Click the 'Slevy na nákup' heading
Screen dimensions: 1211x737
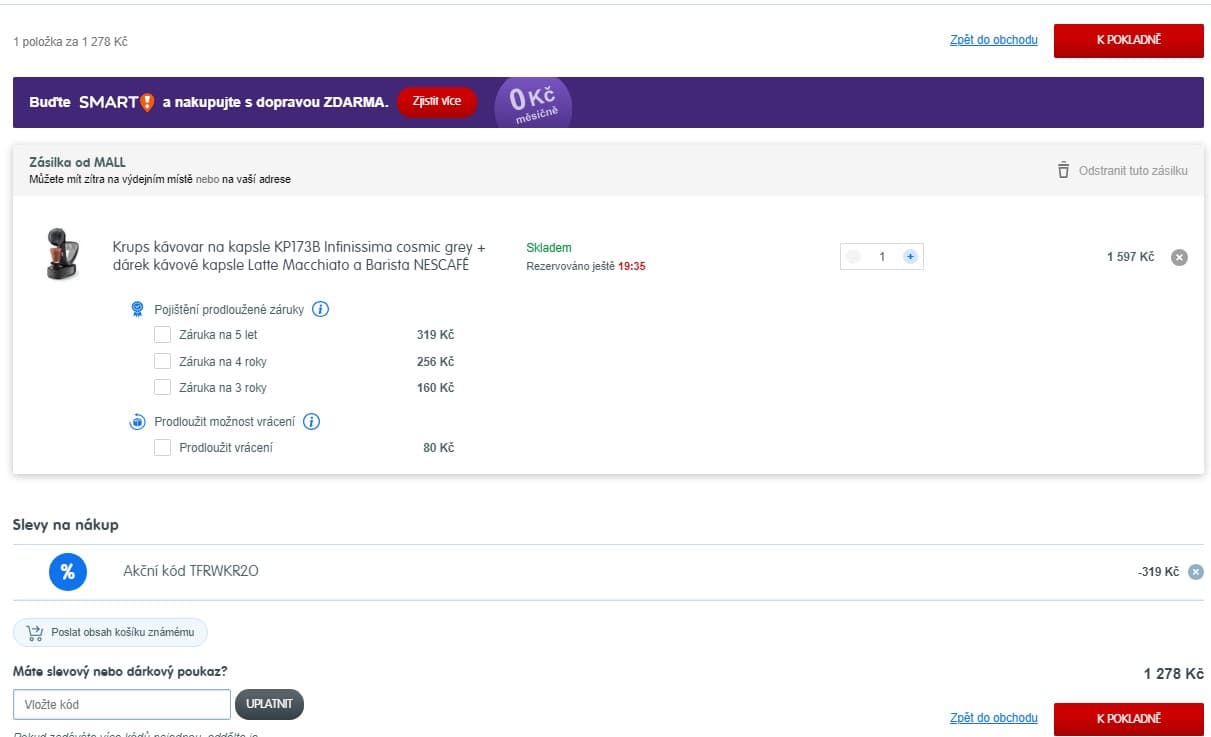pos(66,525)
